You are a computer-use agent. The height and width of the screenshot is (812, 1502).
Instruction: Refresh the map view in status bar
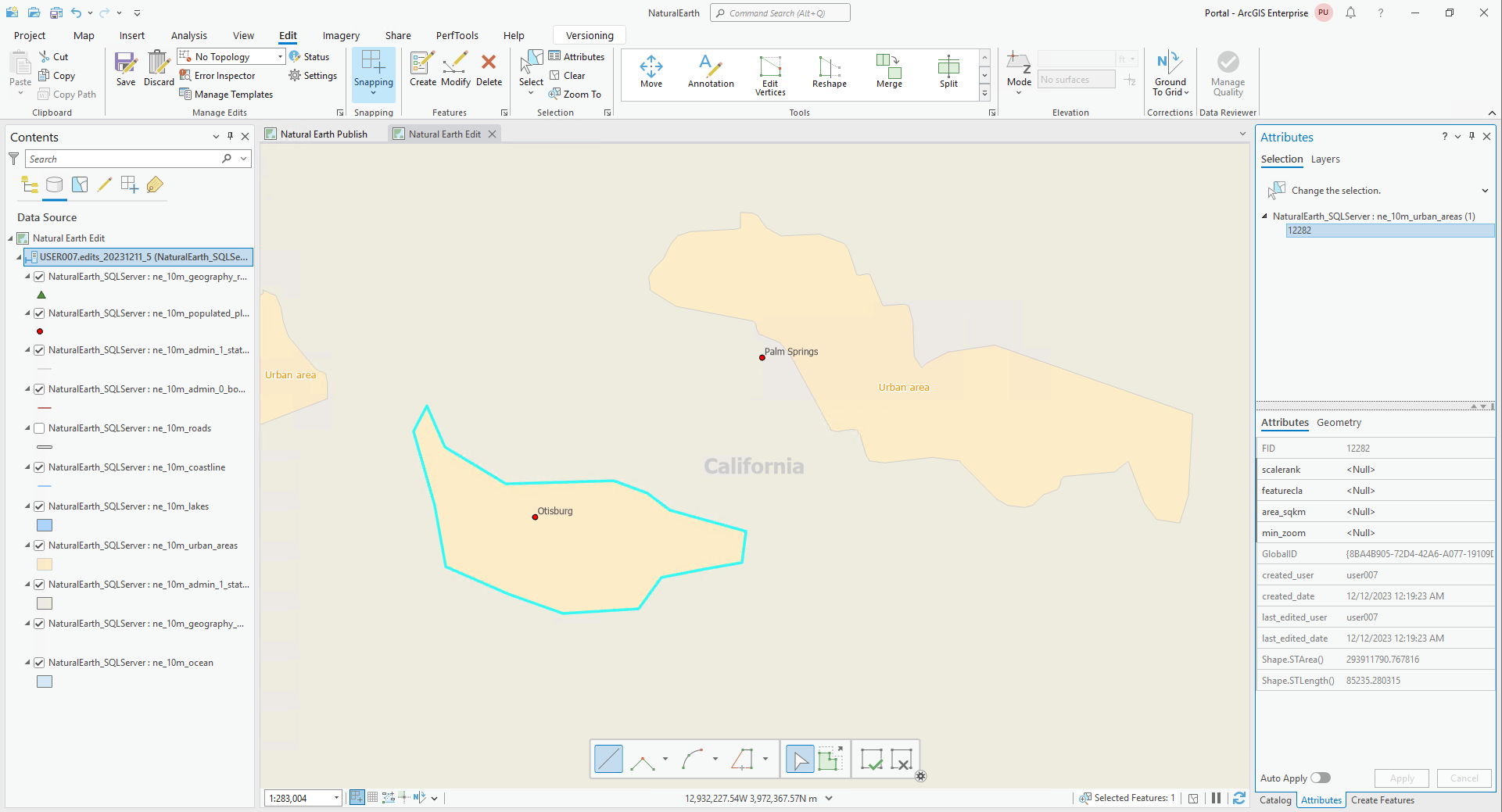click(1239, 798)
